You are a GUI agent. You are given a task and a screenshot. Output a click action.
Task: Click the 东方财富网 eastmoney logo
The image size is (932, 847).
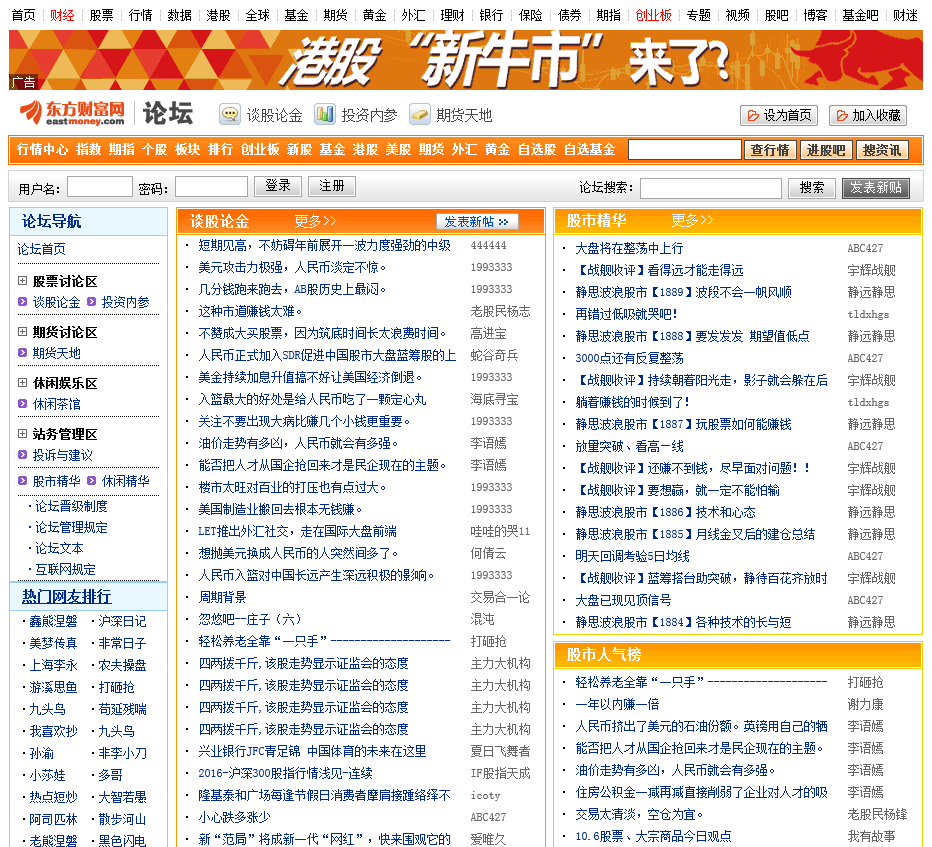pyautogui.click(x=73, y=113)
